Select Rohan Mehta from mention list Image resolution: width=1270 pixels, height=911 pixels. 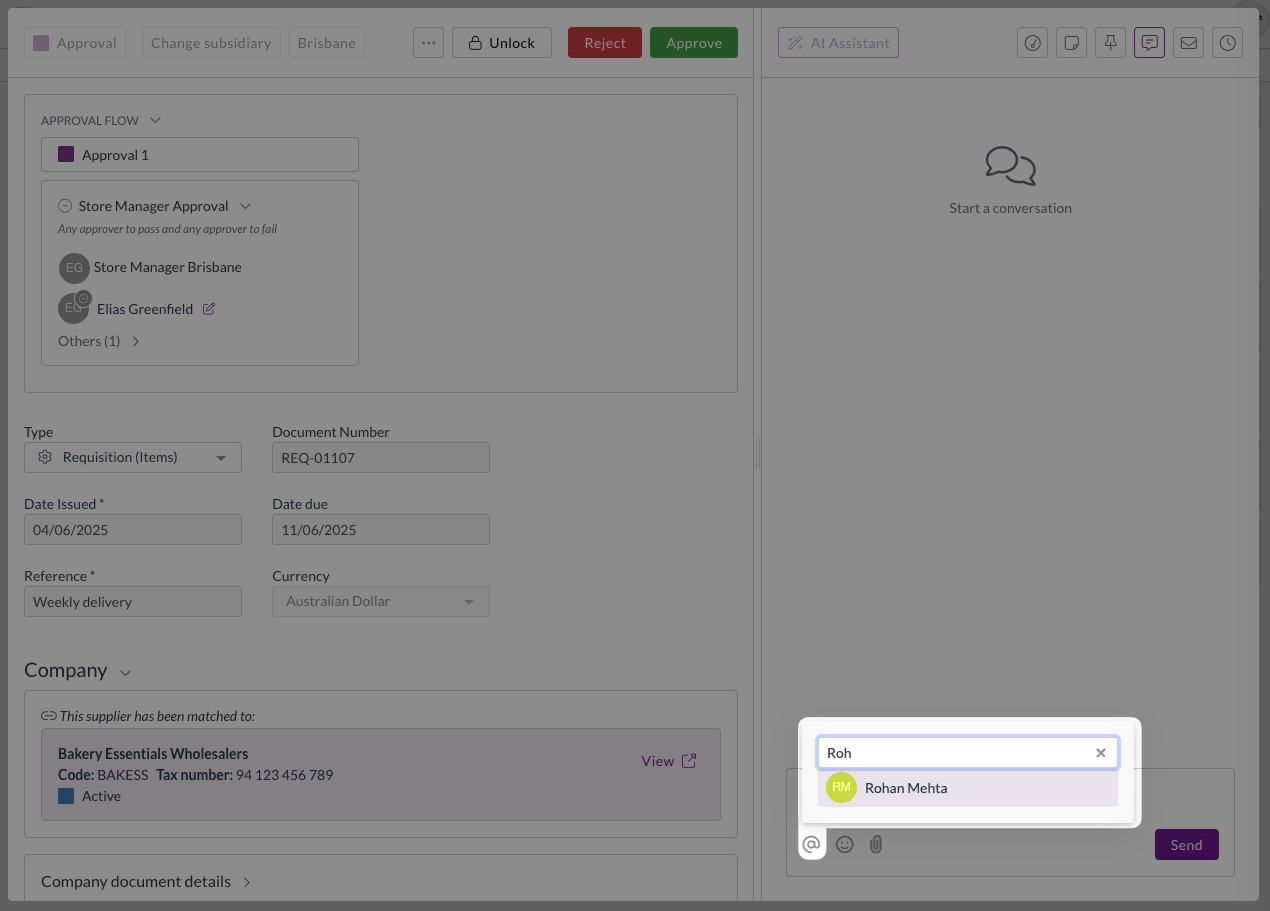[968, 788]
